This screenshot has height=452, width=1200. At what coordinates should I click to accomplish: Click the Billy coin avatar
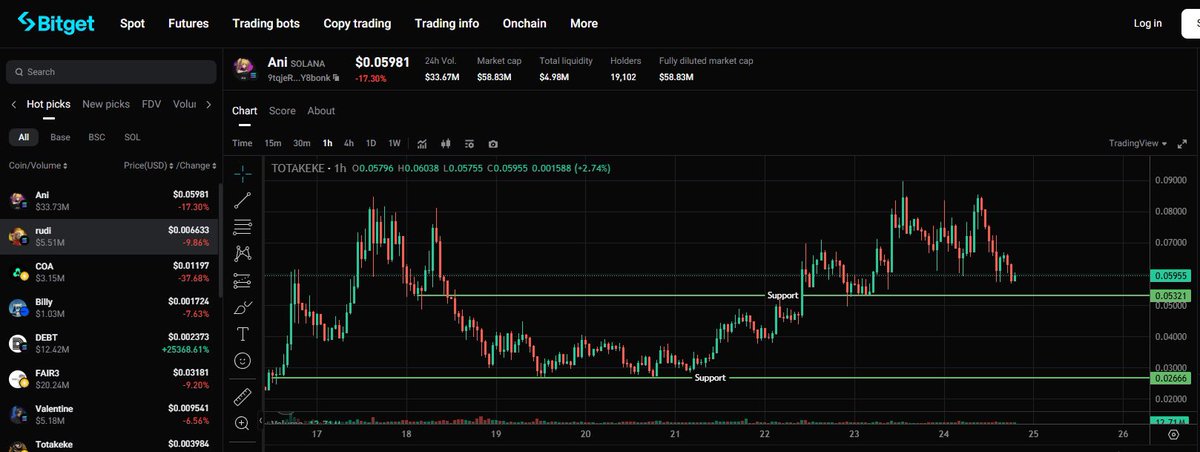(17, 307)
